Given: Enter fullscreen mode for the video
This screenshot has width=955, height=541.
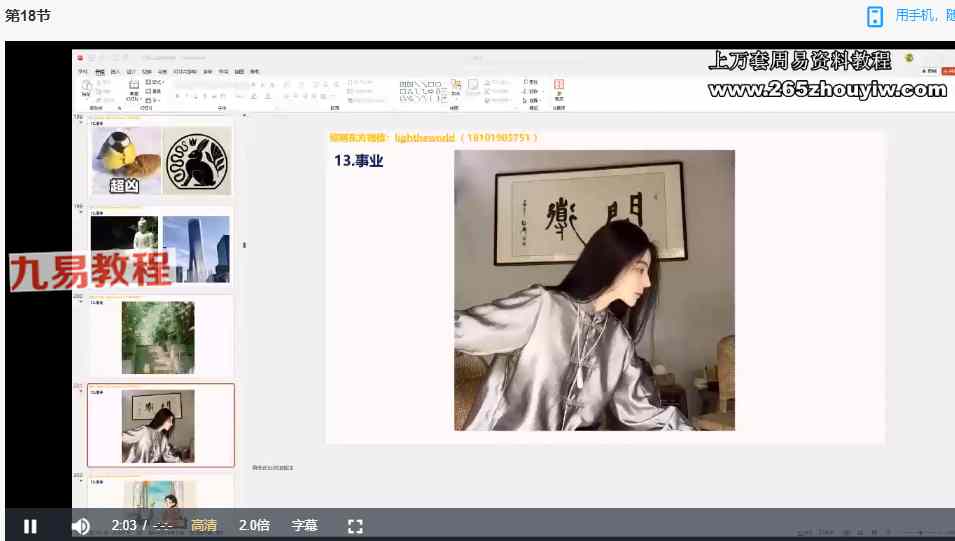Looking at the screenshot, I should pos(354,526).
